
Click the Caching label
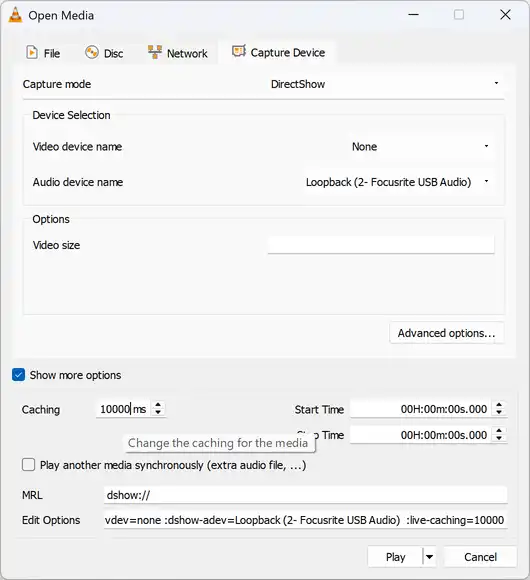point(41,409)
